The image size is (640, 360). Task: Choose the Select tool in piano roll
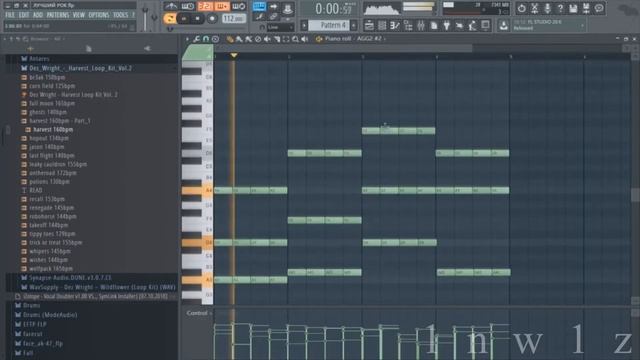tap(286, 39)
